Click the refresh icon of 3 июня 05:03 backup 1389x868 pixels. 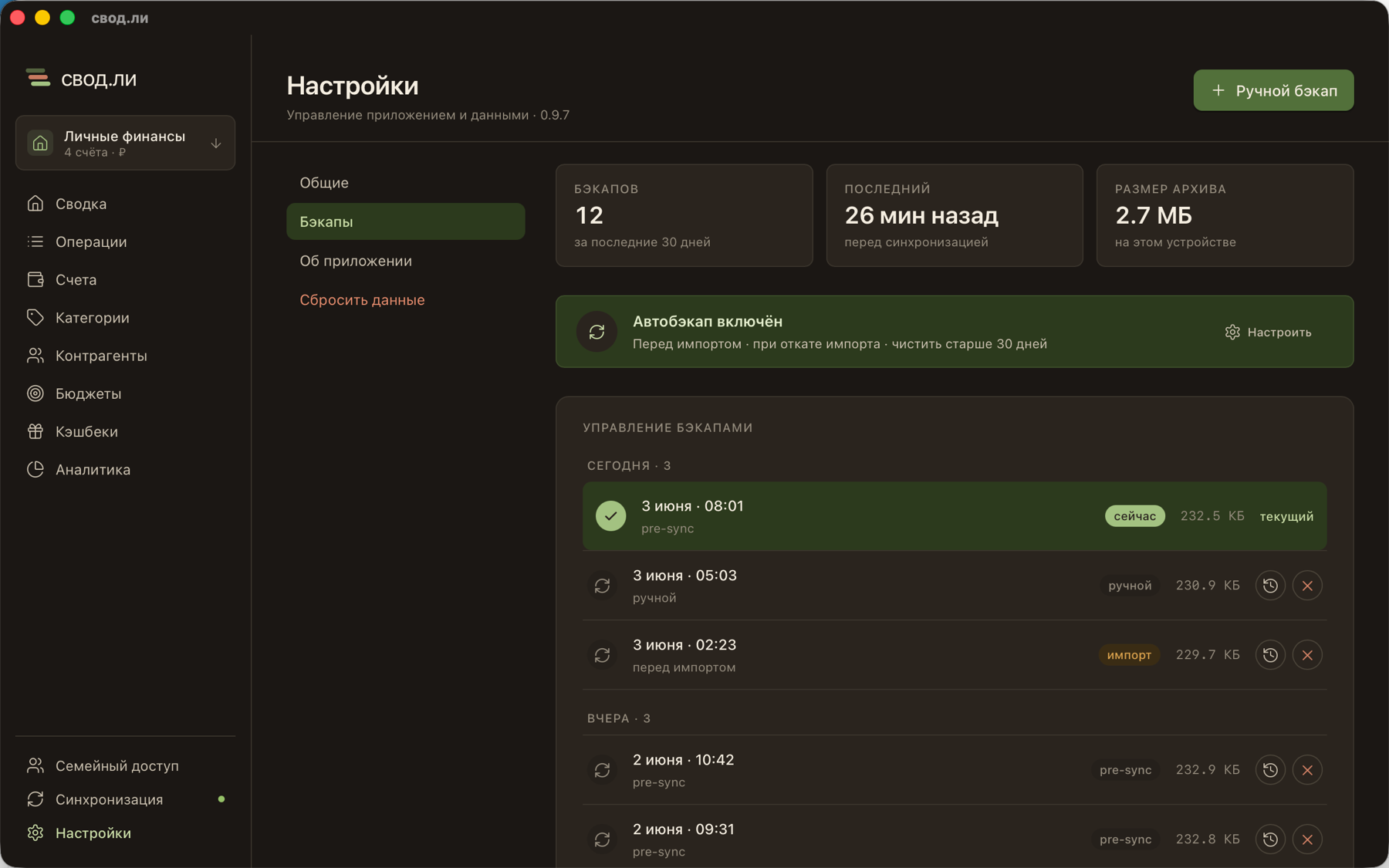click(x=602, y=586)
